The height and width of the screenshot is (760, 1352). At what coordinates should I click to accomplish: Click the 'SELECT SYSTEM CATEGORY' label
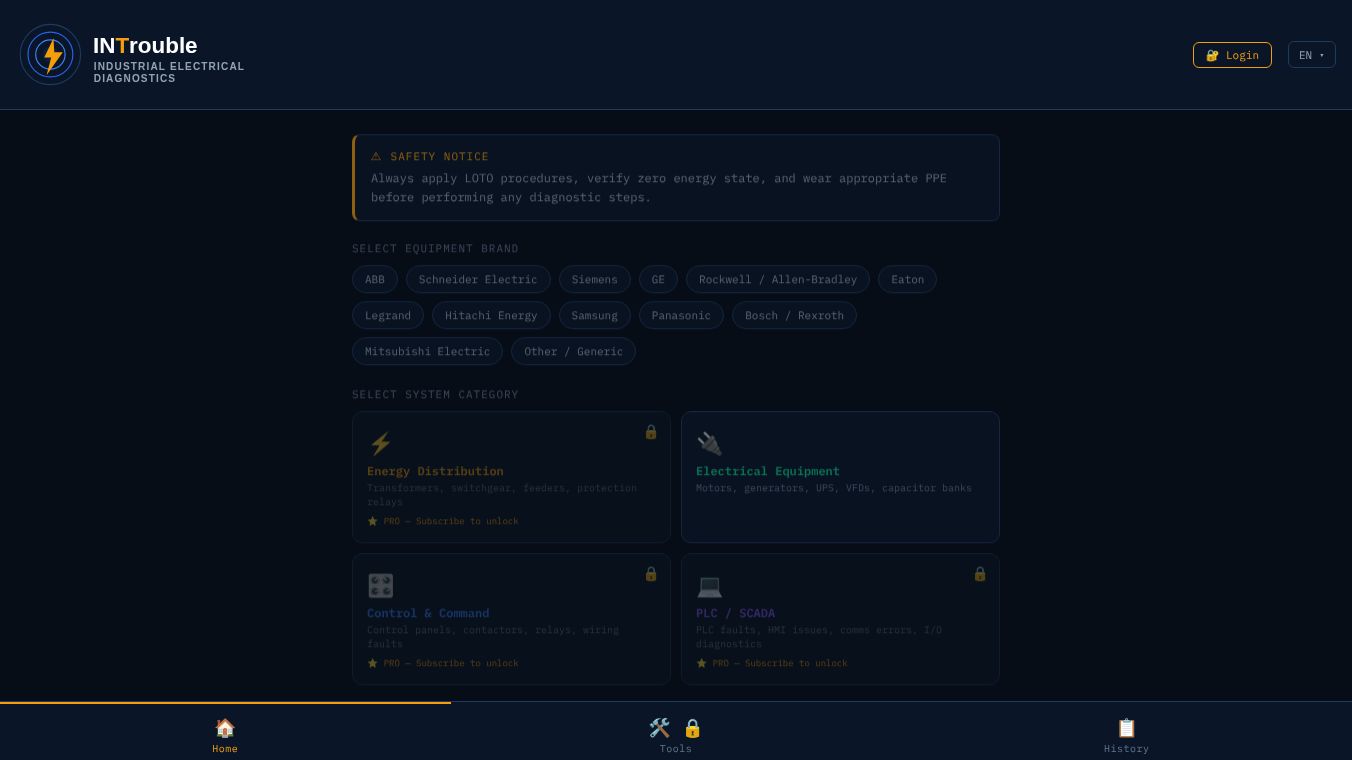click(x=436, y=394)
